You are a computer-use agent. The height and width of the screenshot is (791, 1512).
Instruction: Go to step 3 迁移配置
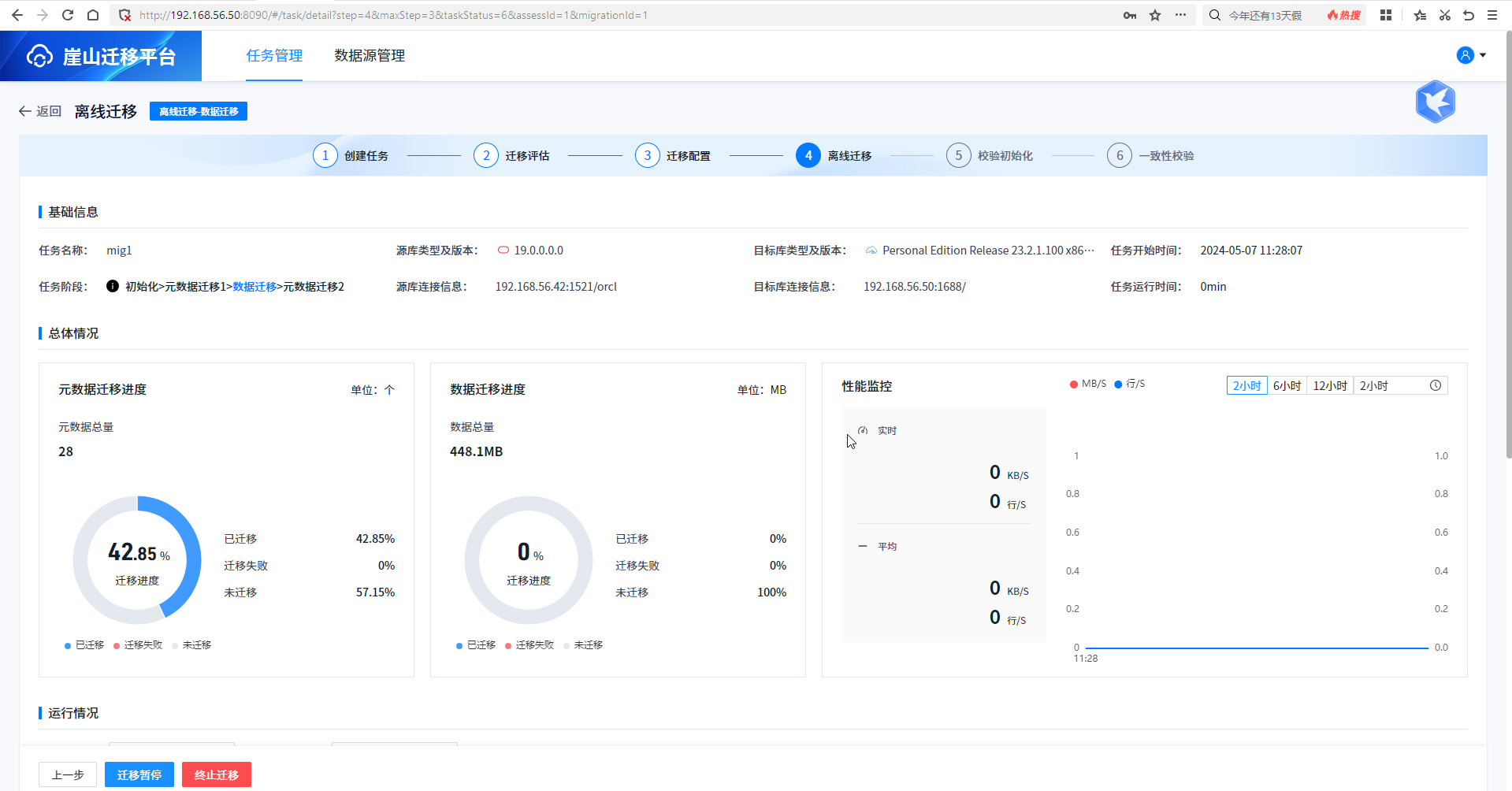point(673,155)
